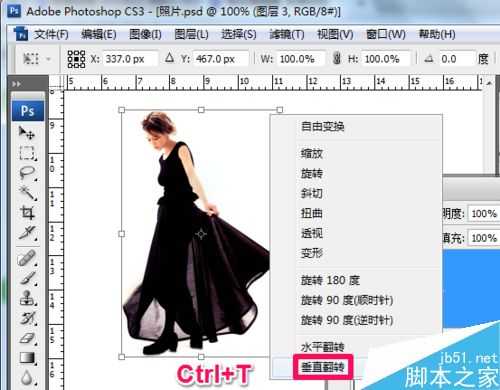This screenshot has height=390, width=500.
Task: Open the transform tool preset dropdown
Action: (36, 59)
